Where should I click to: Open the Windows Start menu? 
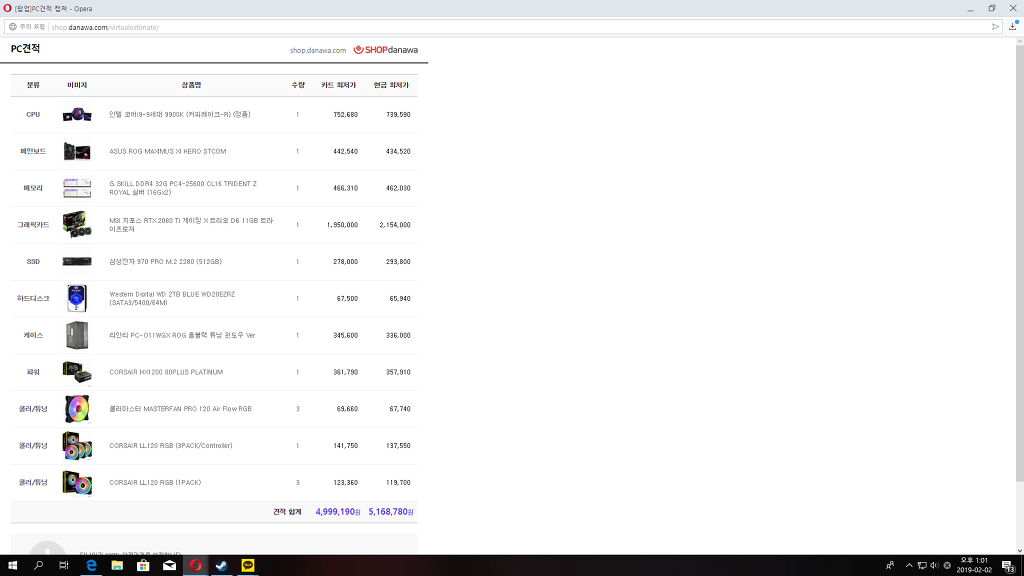click(x=12, y=566)
